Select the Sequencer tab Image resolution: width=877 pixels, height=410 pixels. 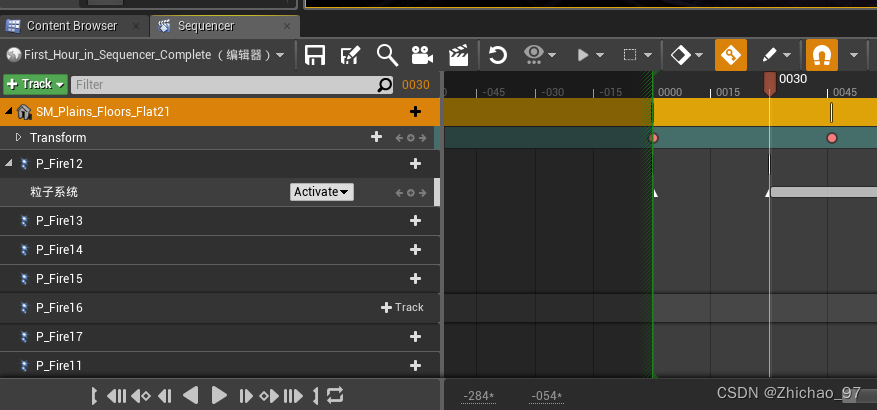pyautogui.click(x=204, y=25)
